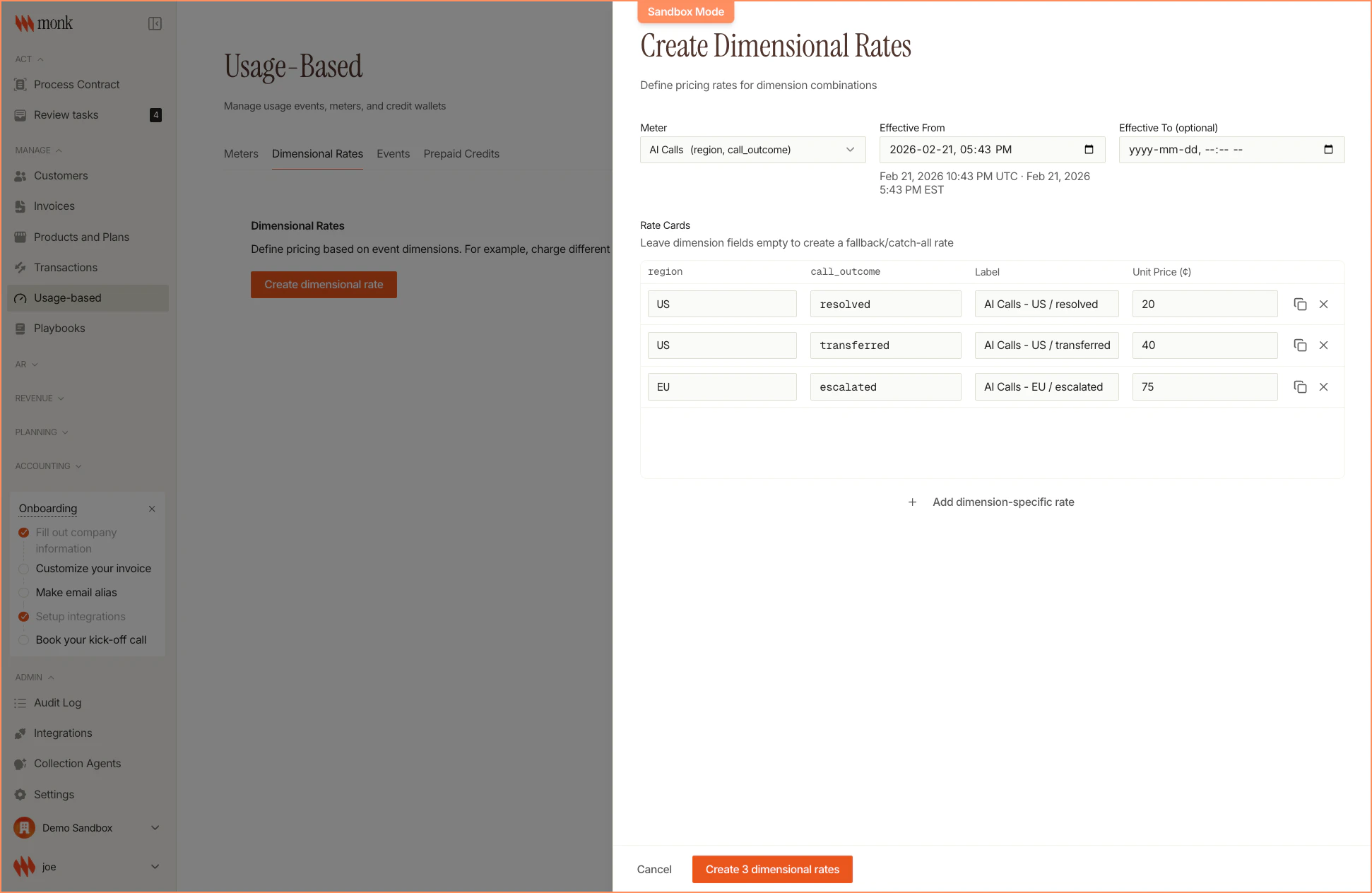The image size is (1372, 893).
Task: Check the Book your kick-off call step
Action: click(23, 639)
